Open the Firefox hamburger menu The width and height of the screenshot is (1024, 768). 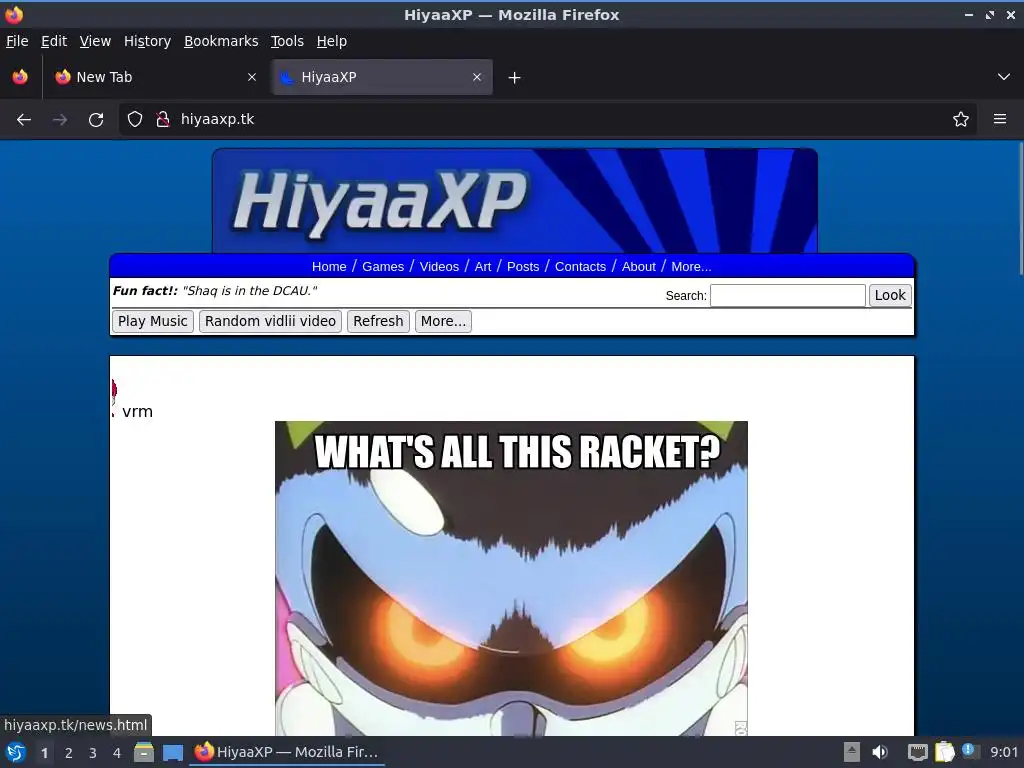[x=1000, y=119]
